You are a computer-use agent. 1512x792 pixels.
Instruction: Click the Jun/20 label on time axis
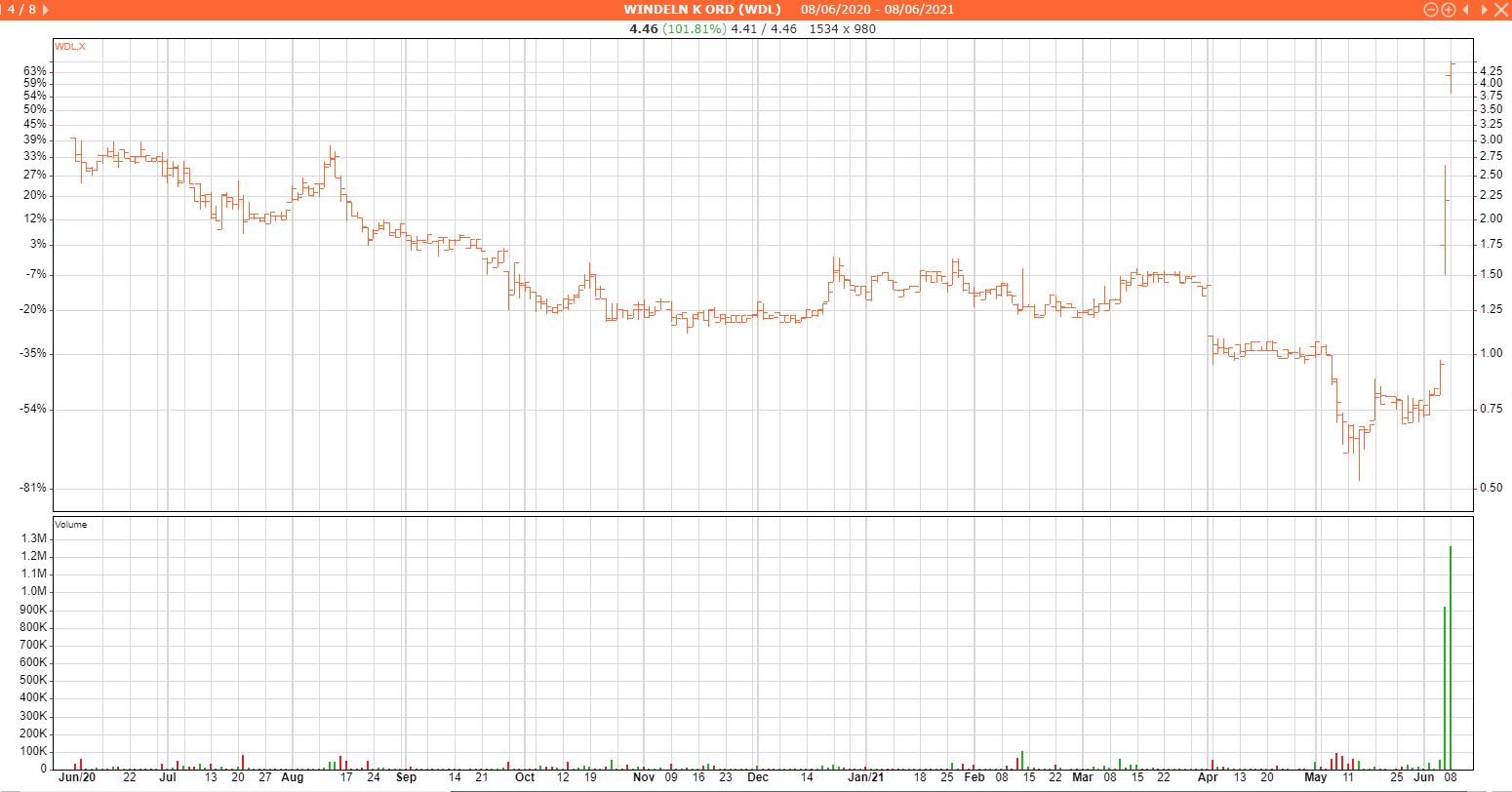[x=77, y=777]
